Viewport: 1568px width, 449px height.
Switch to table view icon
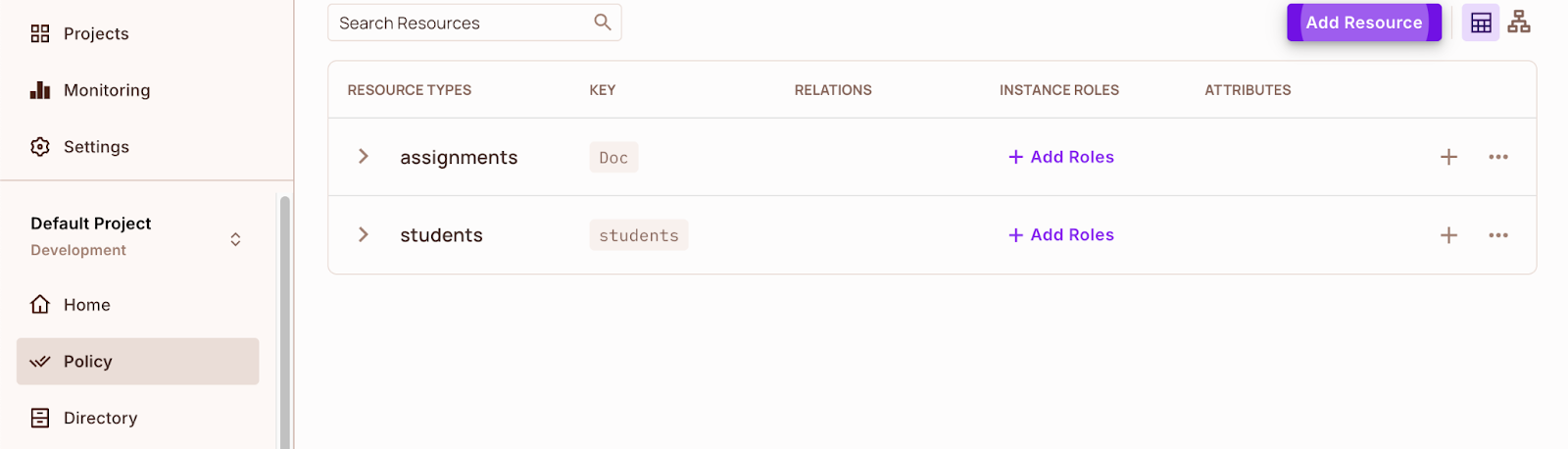point(1480,23)
